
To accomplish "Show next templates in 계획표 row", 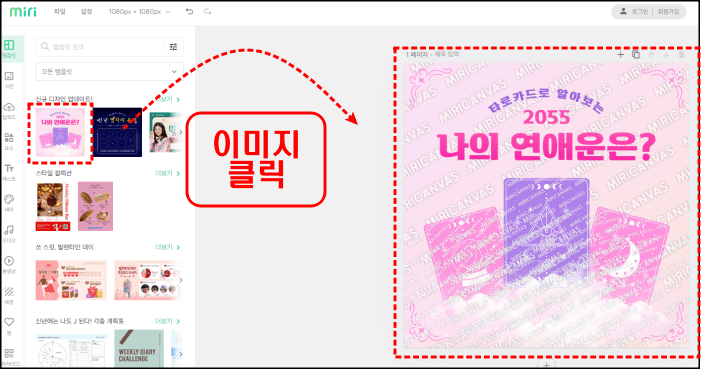I will (181, 354).
